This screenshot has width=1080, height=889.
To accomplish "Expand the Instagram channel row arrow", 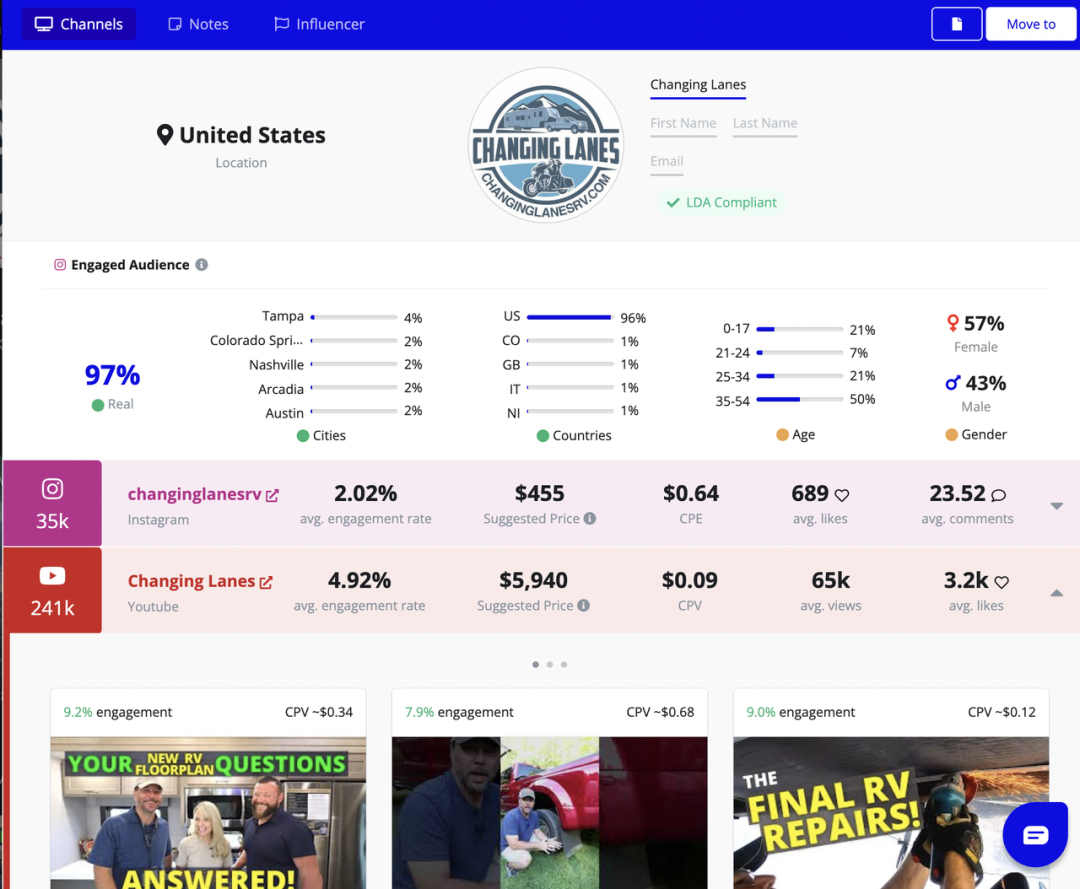I will point(1057,506).
